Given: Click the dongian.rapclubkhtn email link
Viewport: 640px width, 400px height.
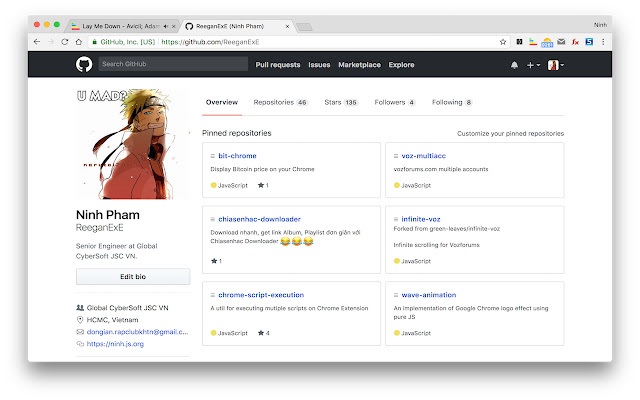Looking at the screenshot, I should [x=137, y=332].
